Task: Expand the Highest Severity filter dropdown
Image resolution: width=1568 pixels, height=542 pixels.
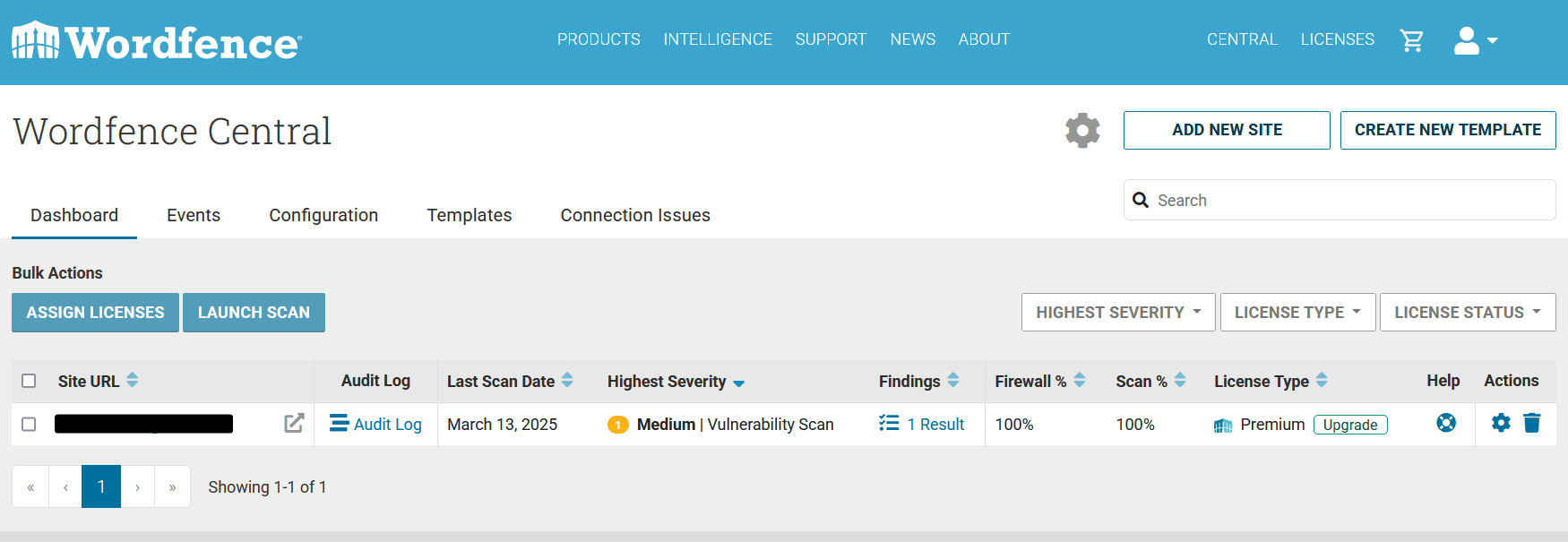Action: point(1118,313)
